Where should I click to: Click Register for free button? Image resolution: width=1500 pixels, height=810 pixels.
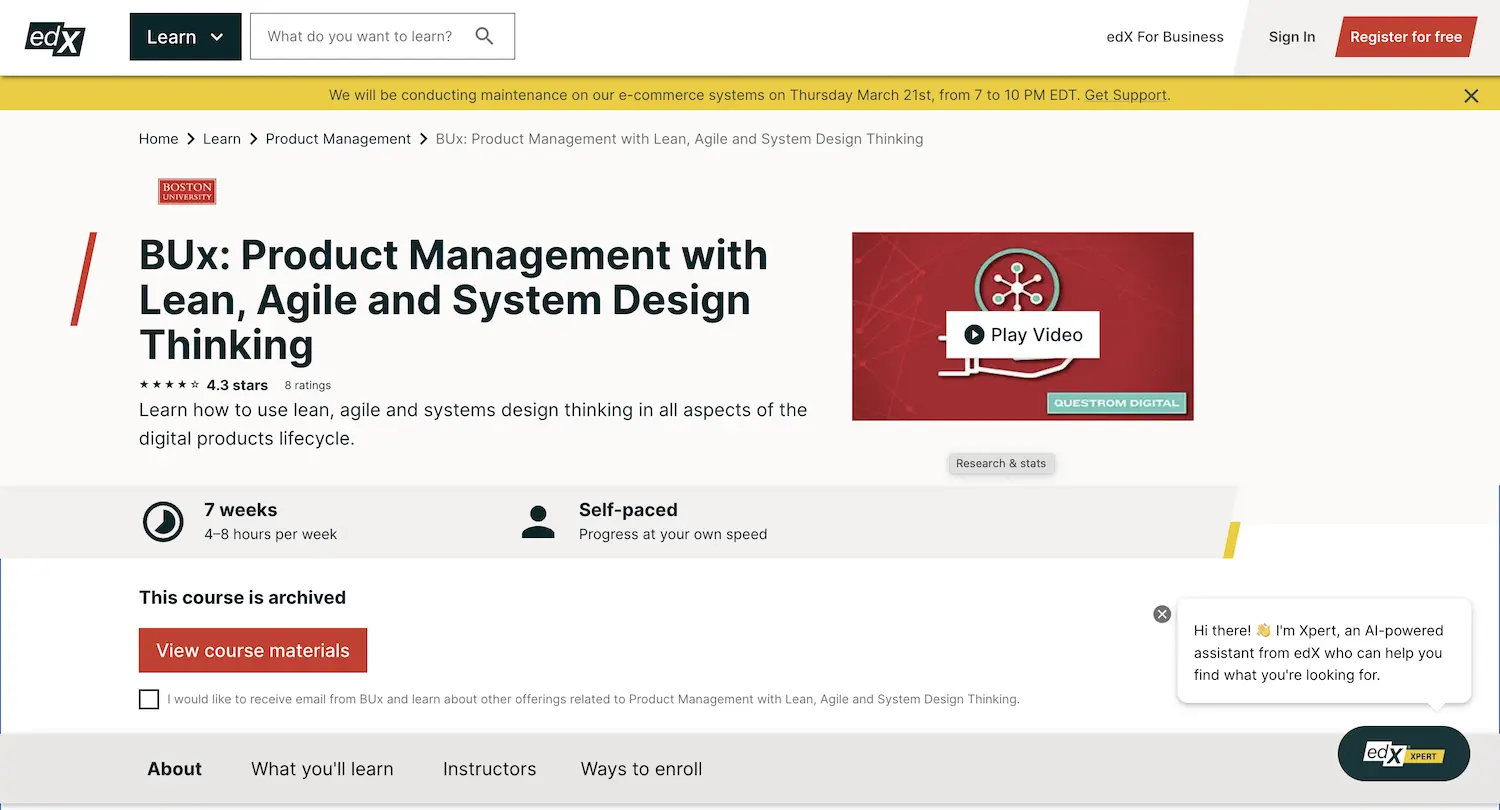pyautogui.click(x=1406, y=37)
